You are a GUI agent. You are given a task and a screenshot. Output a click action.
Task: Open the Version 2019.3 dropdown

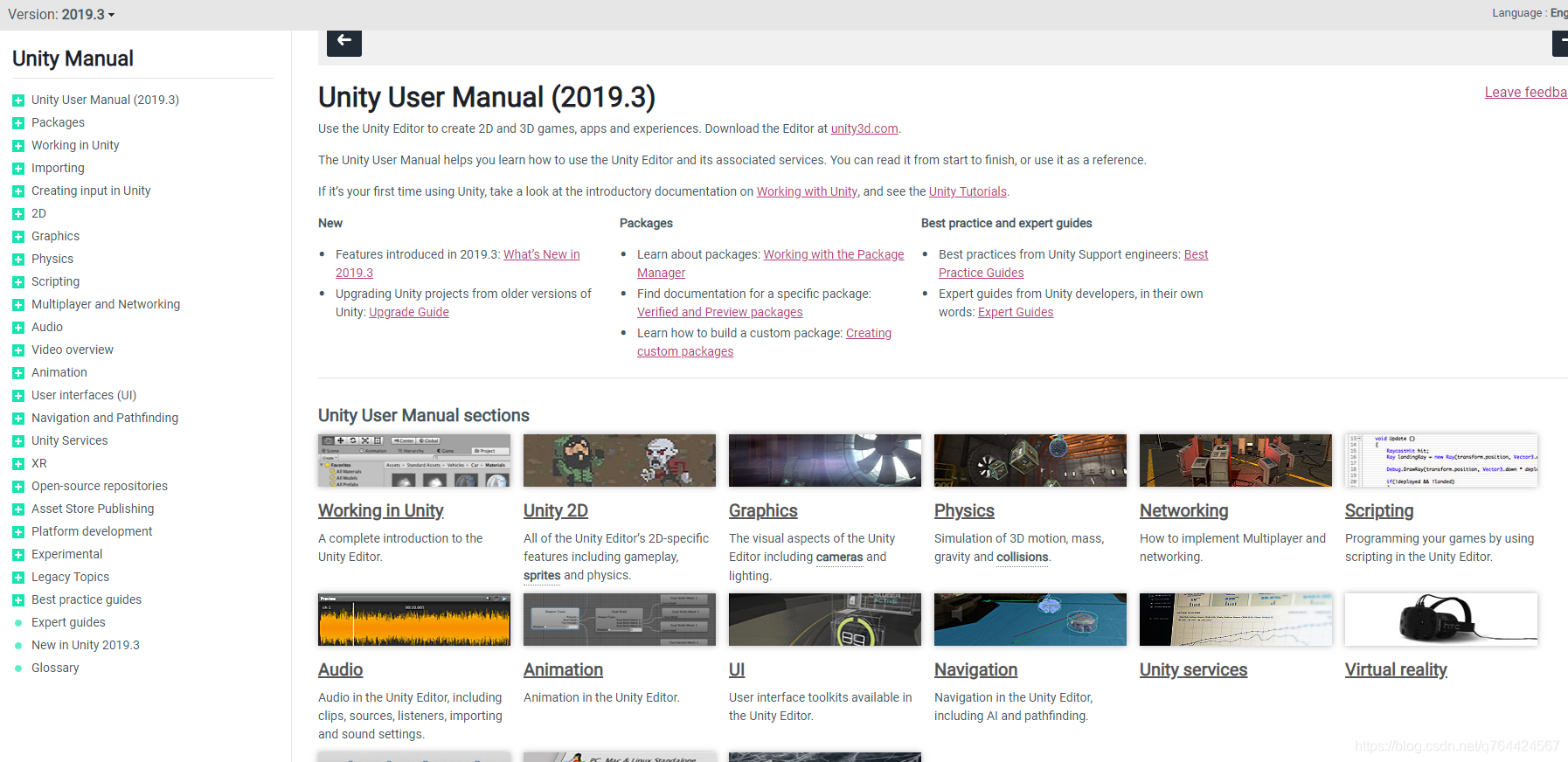(x=61, y=14)
